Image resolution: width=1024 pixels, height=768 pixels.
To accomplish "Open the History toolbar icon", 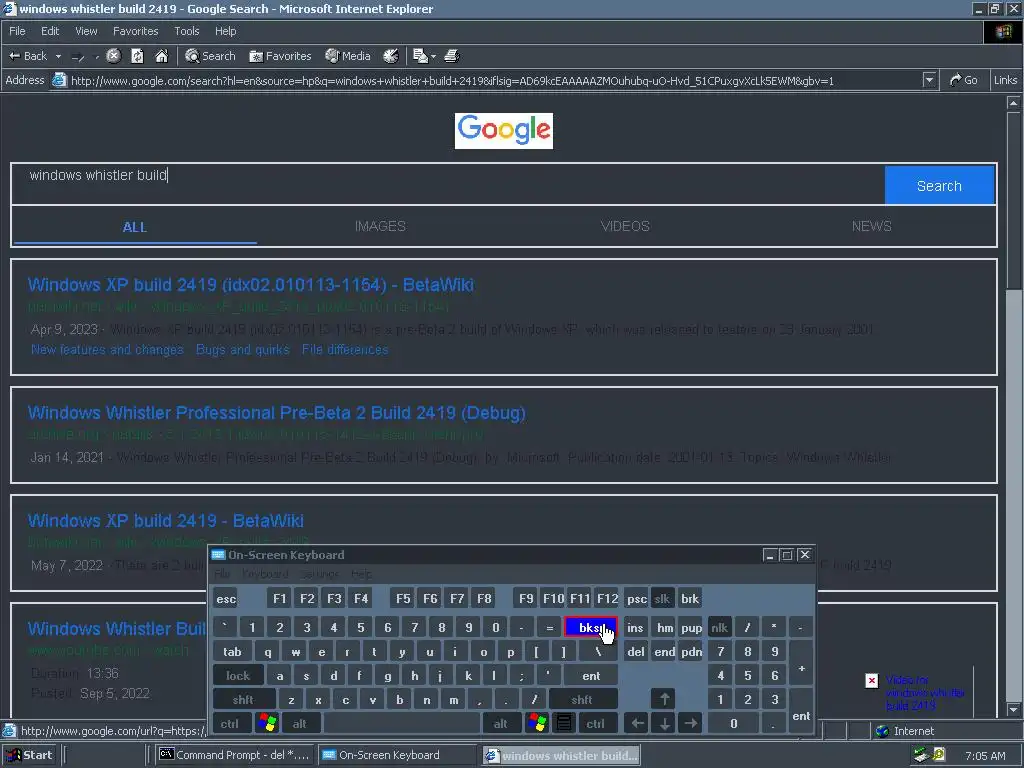I will coord(391,56).
